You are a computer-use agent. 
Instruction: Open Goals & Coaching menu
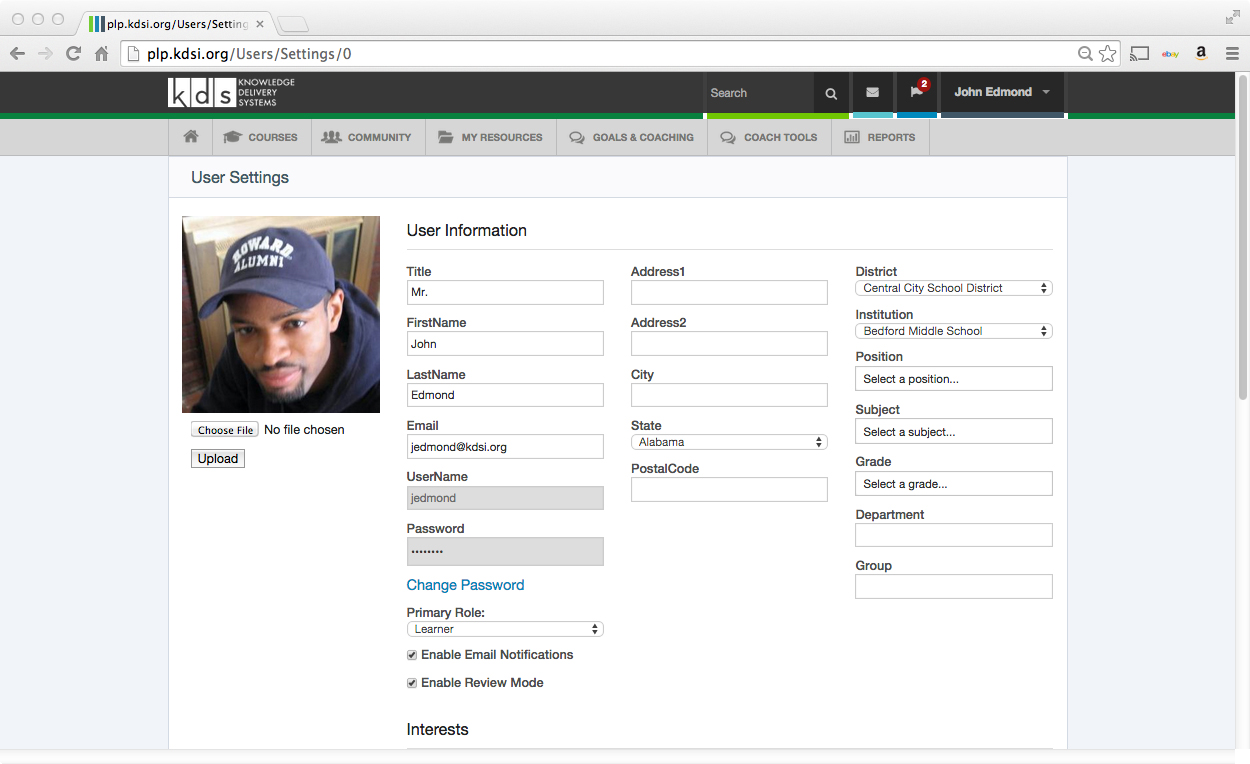631,137
